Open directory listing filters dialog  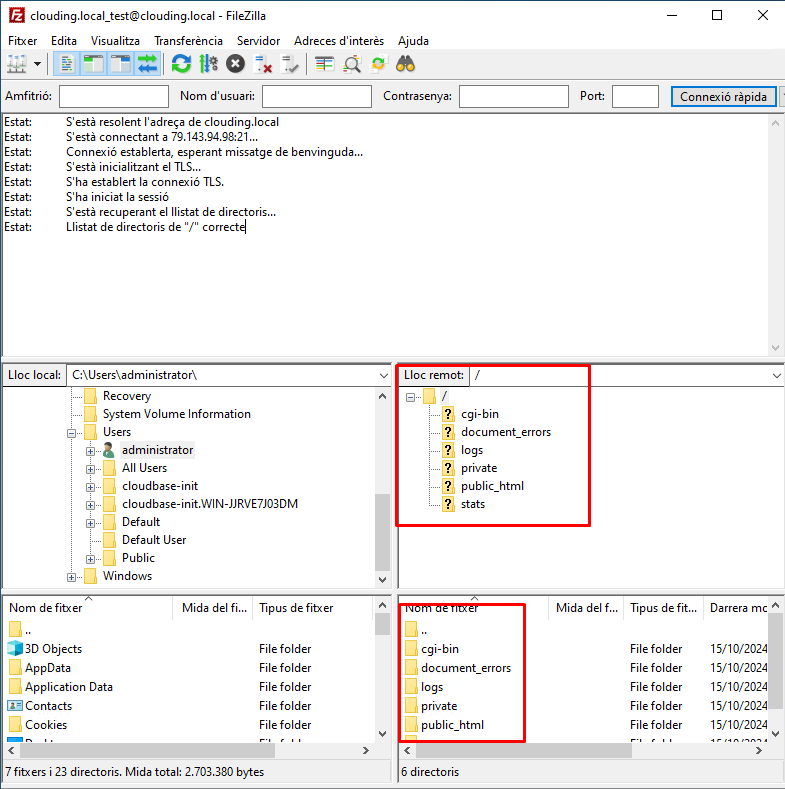click(x=324, y=64)
